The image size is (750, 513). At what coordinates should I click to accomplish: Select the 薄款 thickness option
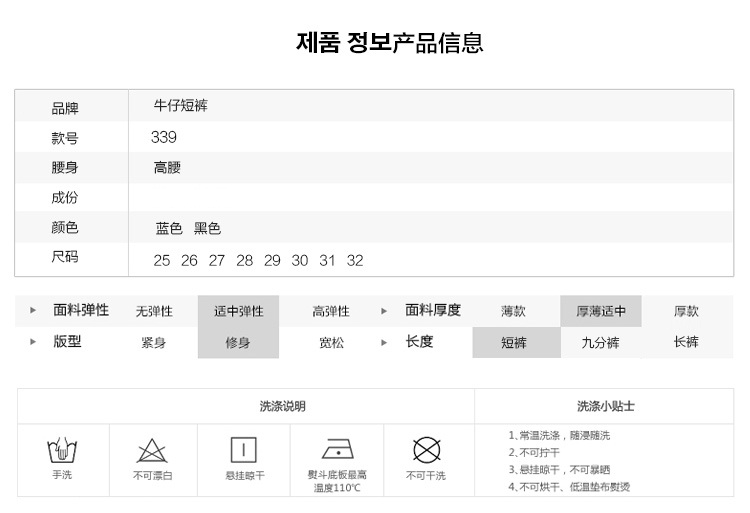pyautogui.click(x=513, y=312)
